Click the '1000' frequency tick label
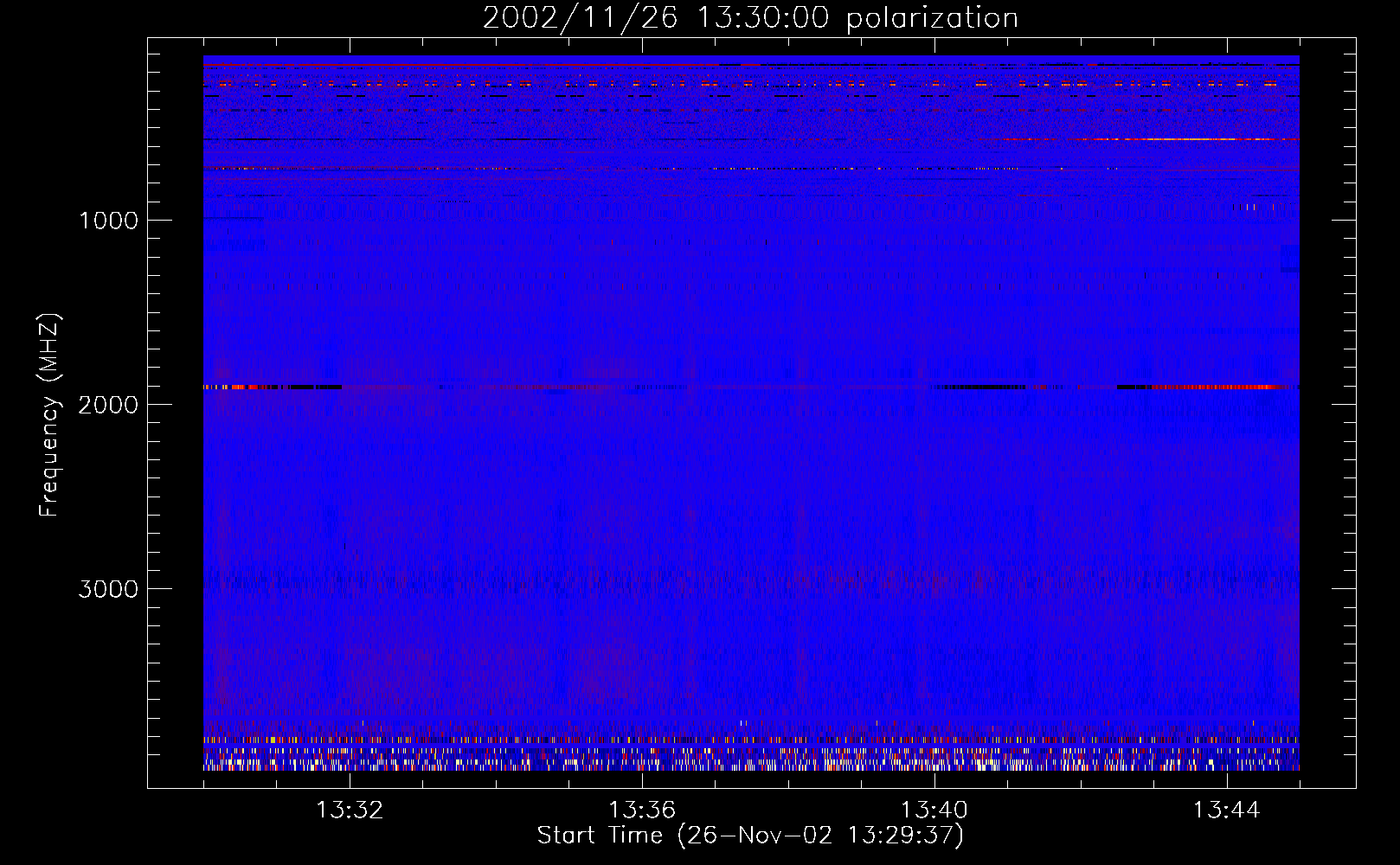Screen dimensions: 1400x865 point(108,221)
